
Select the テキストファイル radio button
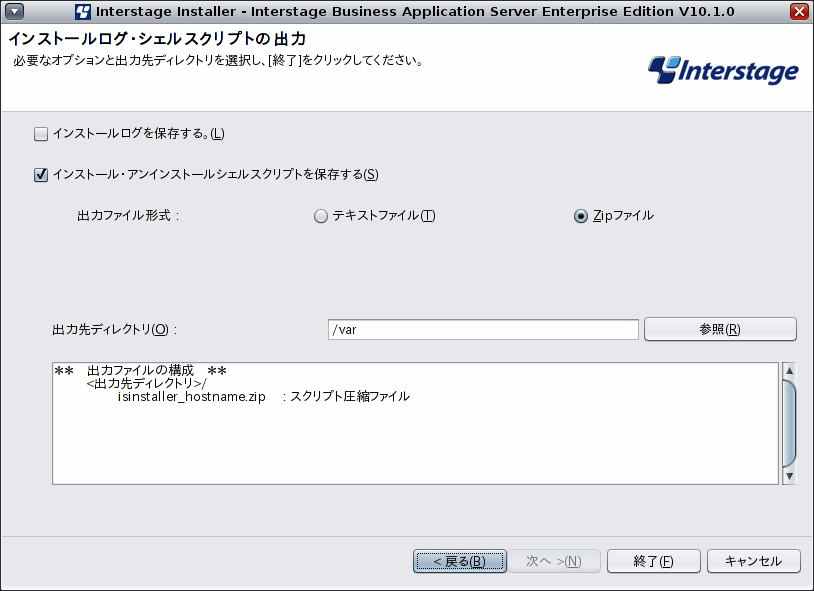click(321, 216)
